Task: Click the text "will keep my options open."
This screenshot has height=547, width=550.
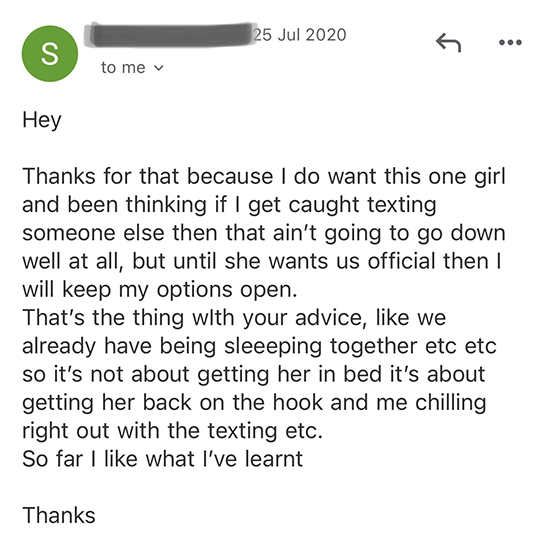Action: click(x=160, y=290)
